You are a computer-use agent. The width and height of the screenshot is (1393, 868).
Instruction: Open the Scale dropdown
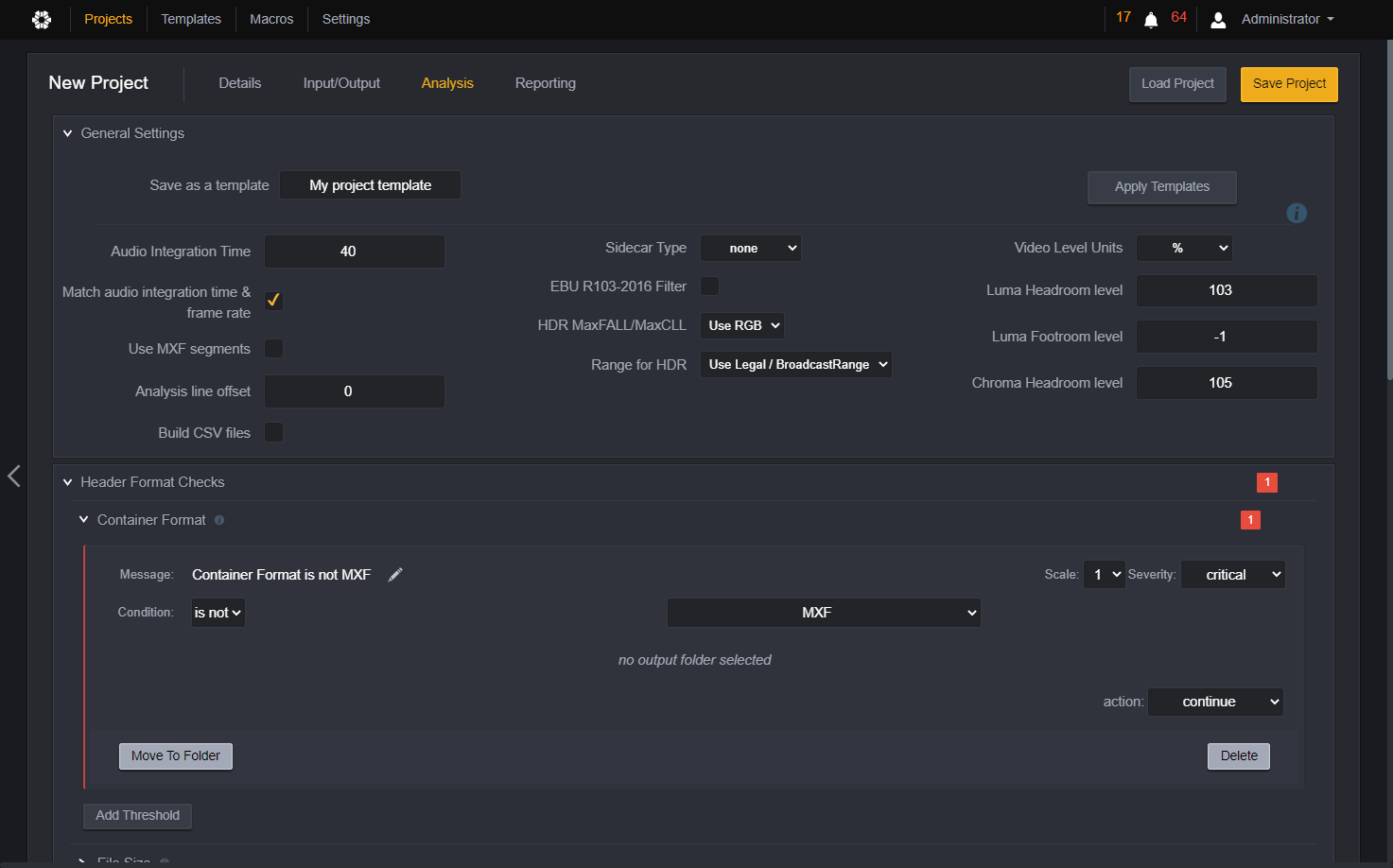(x=1105, y=575)
